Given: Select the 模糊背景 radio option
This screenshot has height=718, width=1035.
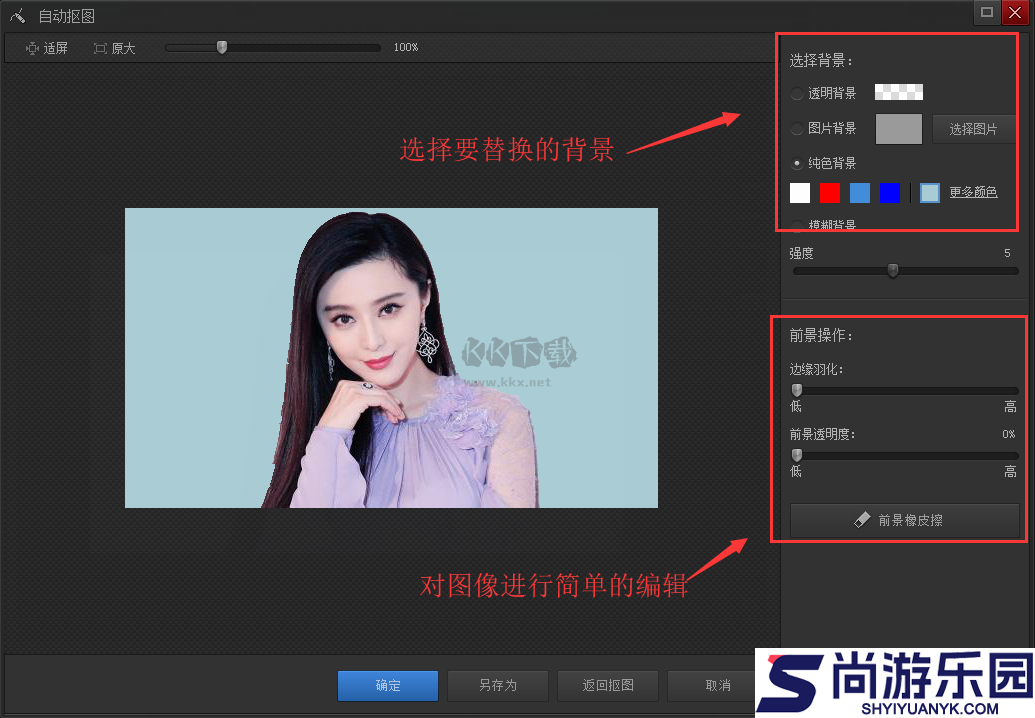Looking at the screenshot, I should (x=797, y=225).
